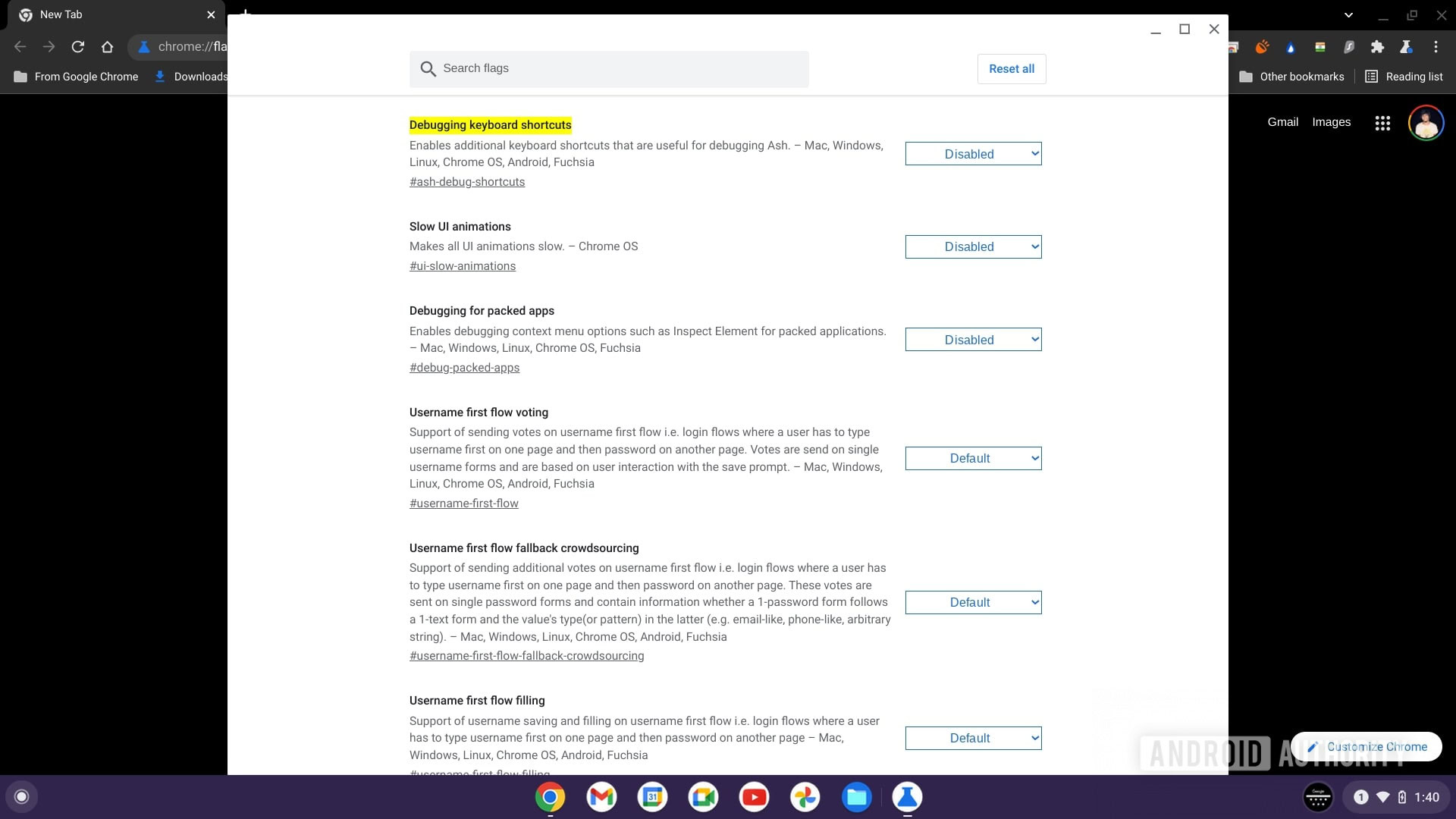Click Reset all button

[x=1011, y=69]
